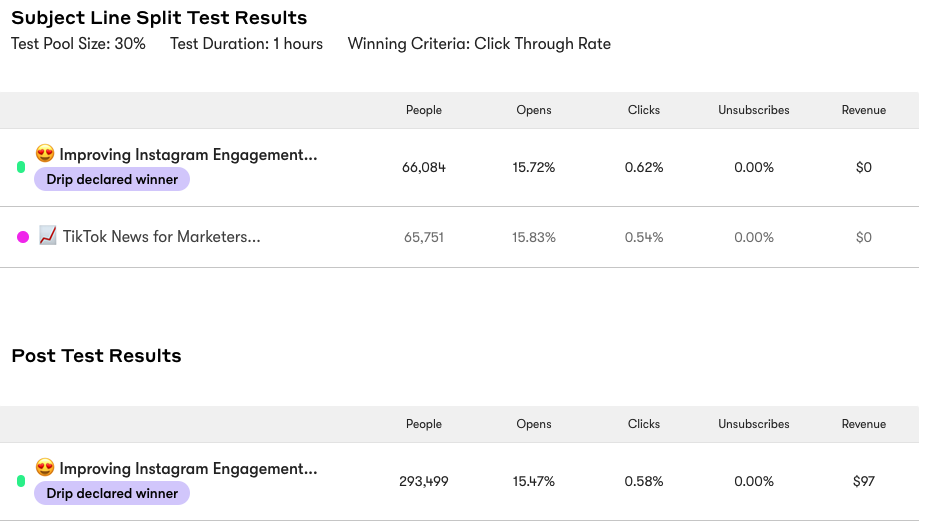Click the People column header in Split Test table
Viewport: 928px width, 527px height.
424,110
